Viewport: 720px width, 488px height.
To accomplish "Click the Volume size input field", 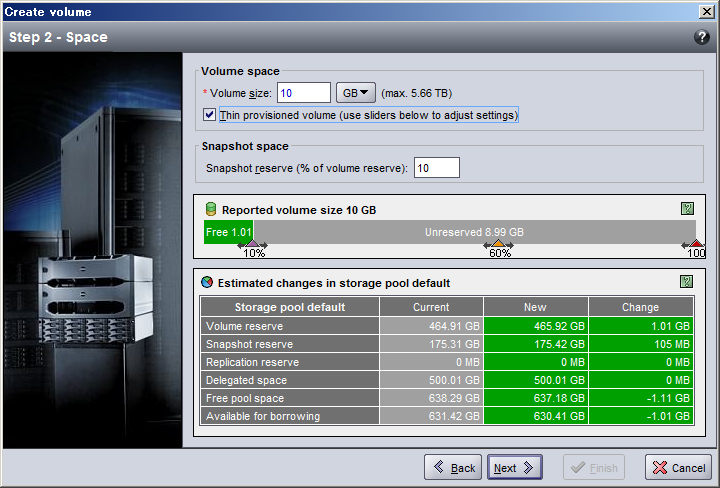I will 304,93.
